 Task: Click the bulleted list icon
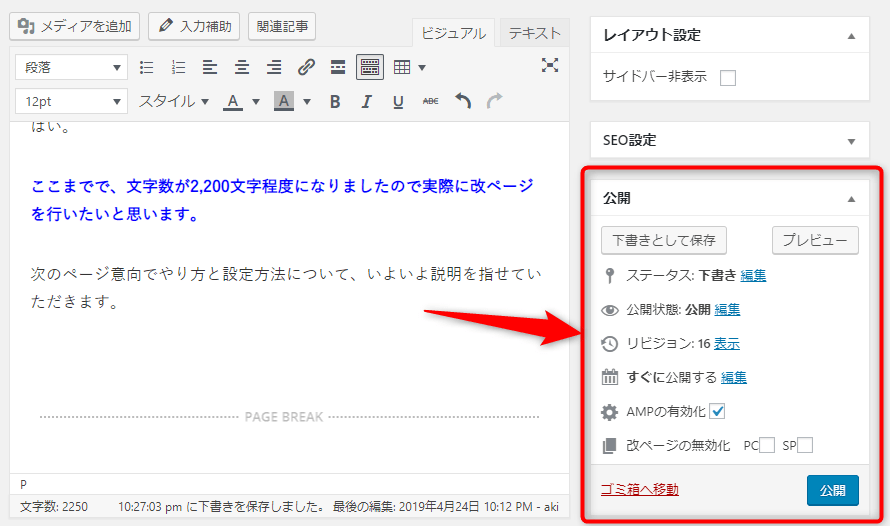pos(147,68)
